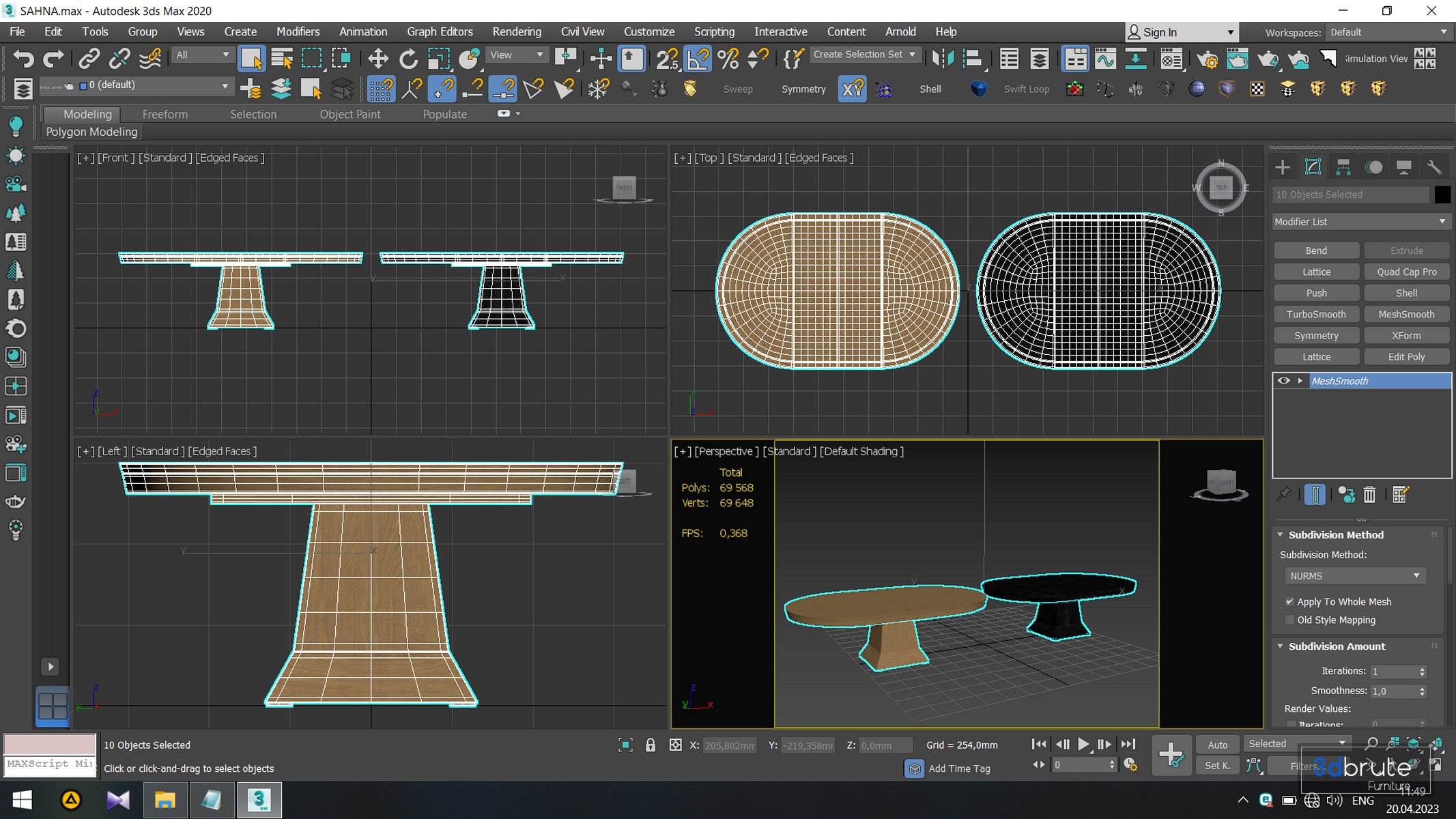The width and height of the screenshot is (1456, 819).
Task: Click Make Unique icon under stack
Action: (1346, 494)
